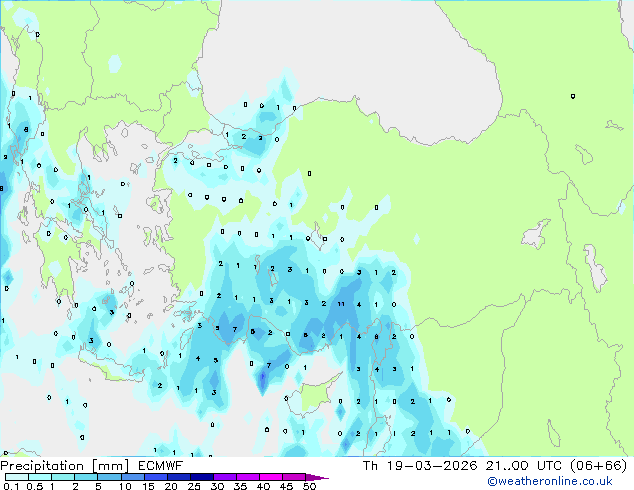Select the legend swatch between 5 and 10
This screenshot has width=634, height=490.
(109, 477)
